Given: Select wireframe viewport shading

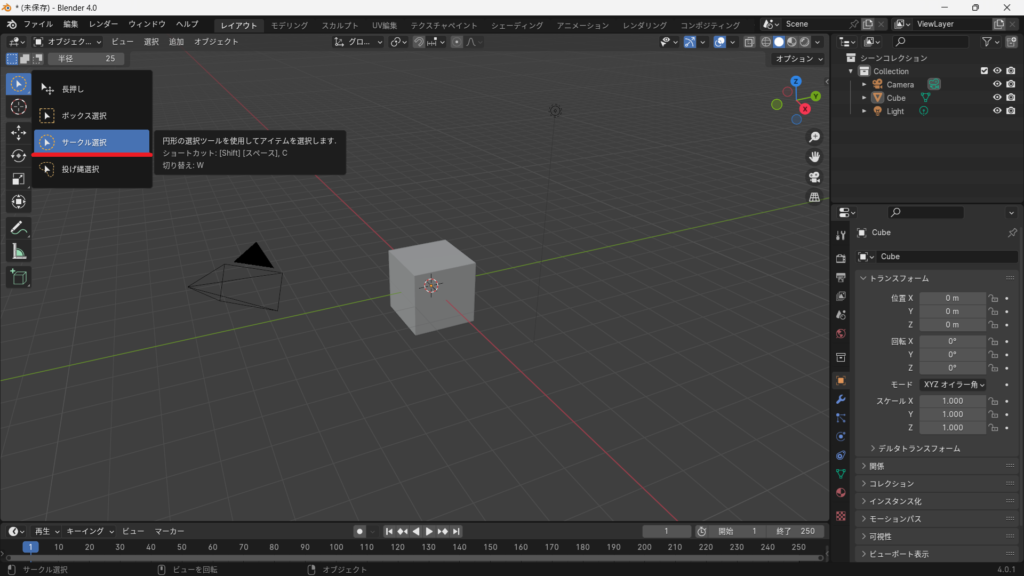Looking at the screenshot, I should 766,42.
